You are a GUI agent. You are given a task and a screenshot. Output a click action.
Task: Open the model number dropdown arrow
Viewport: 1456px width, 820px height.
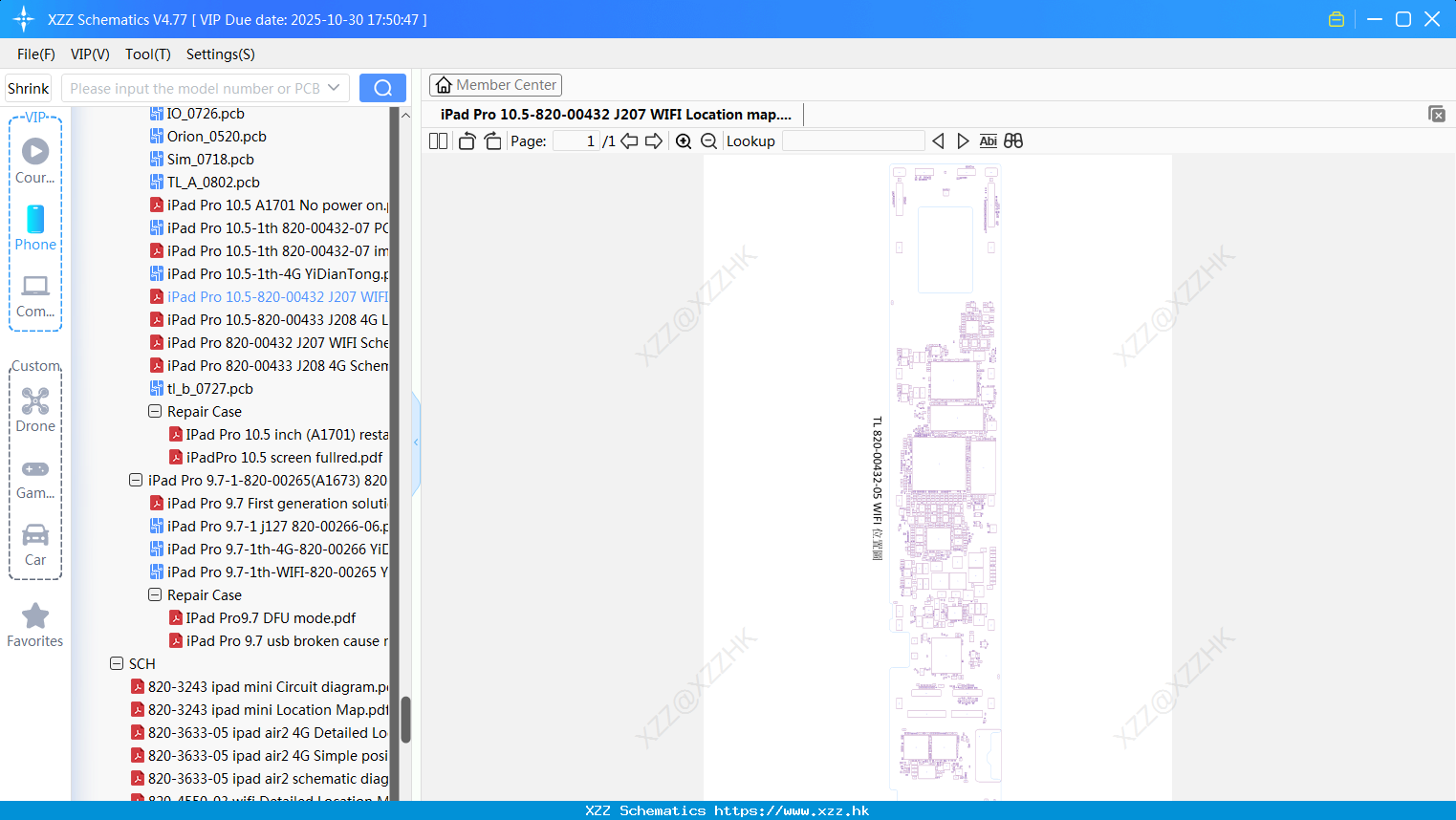334,88
